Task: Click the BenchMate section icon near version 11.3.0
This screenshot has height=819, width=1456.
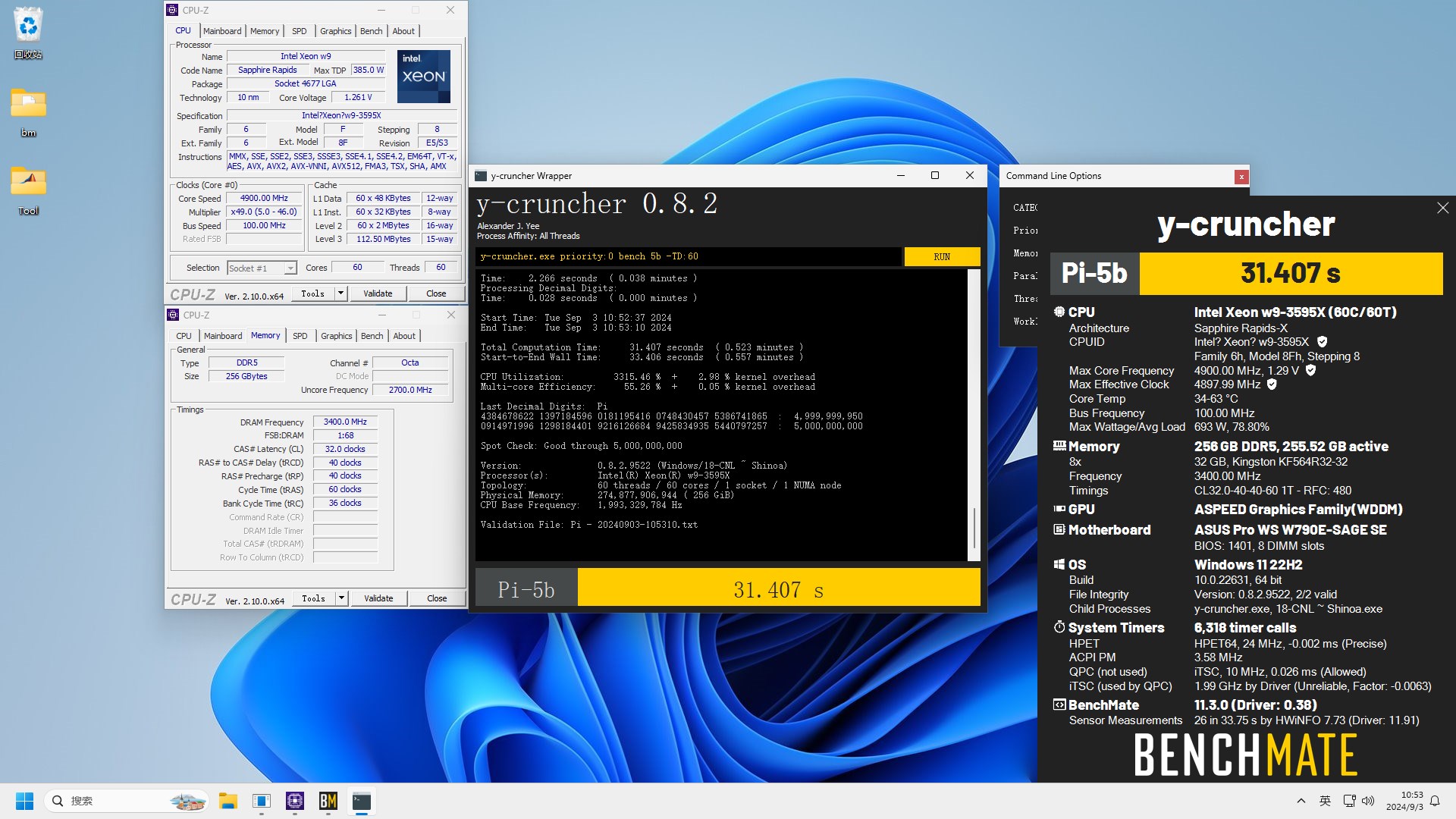Action: coord(1059,704)
